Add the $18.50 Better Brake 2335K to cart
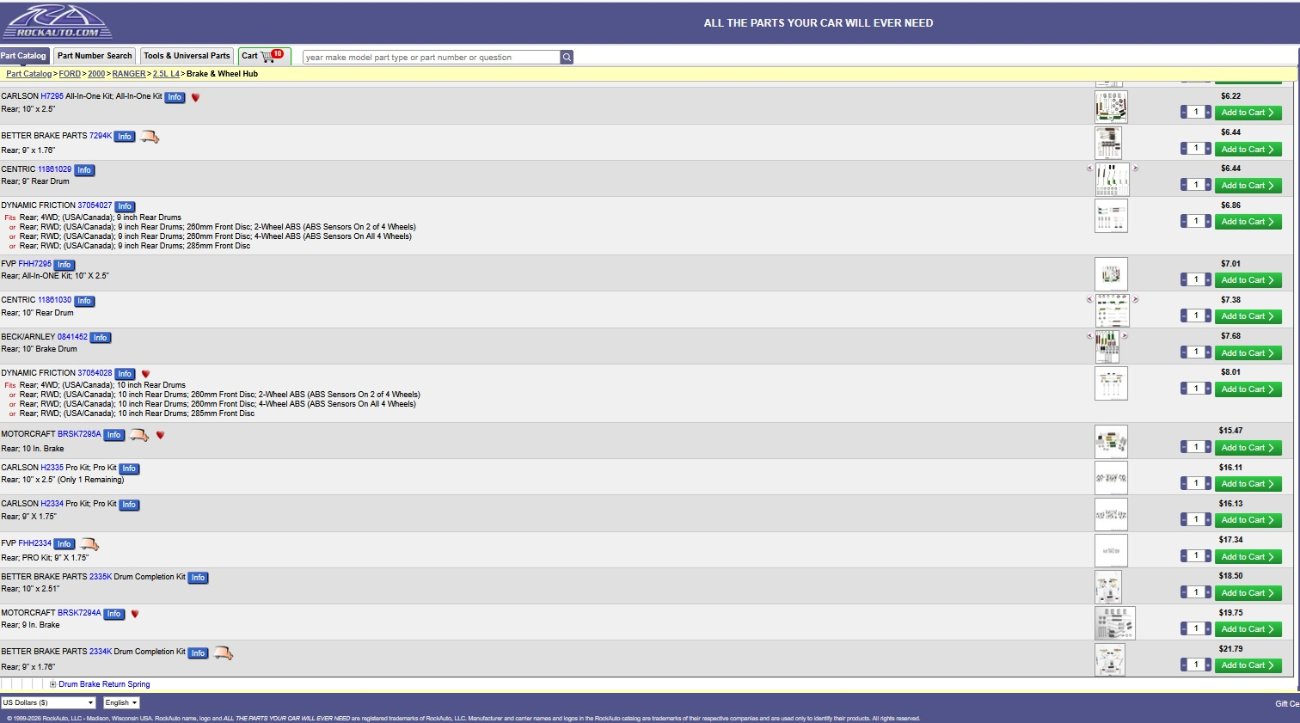This screenshot has height=723, width=1300. click(1248, 593)
